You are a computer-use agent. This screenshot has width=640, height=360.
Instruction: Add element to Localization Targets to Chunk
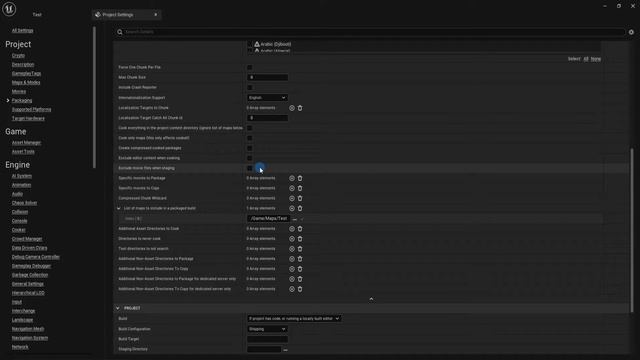coord(292,108)
